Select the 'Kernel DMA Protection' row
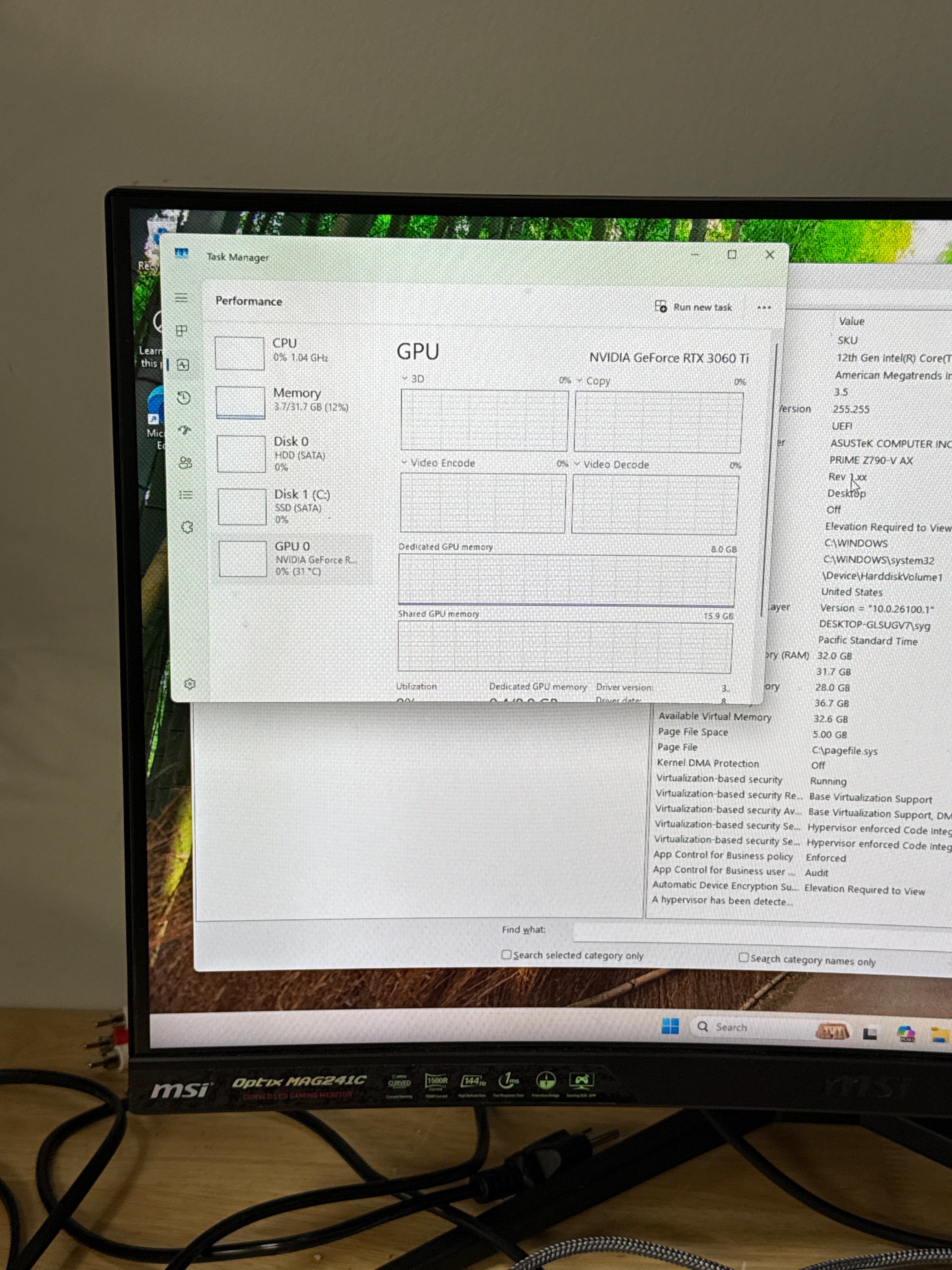Screen dimensions: 952x1270 tap(803, 764)
